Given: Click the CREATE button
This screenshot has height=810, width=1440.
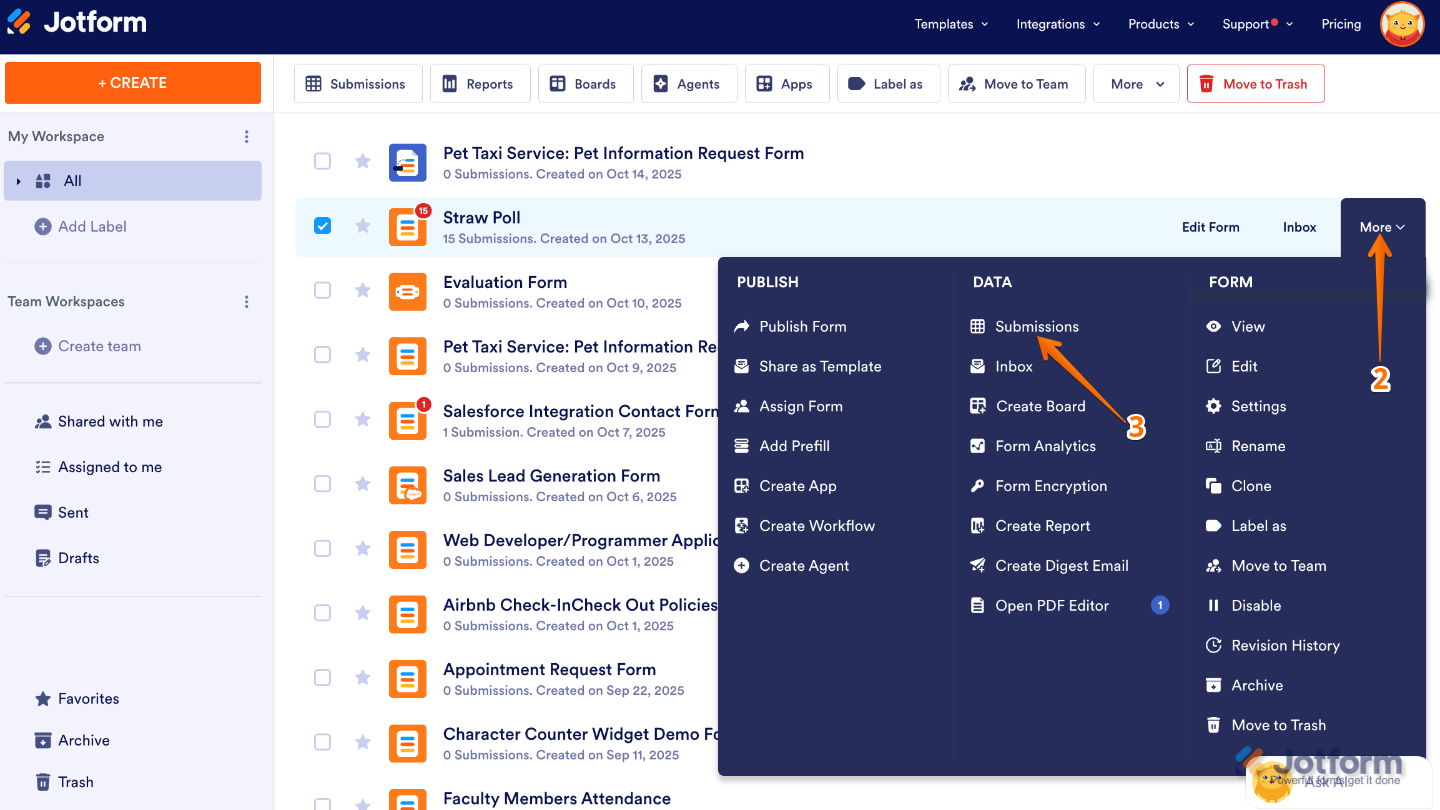Looking at the screenshot, I should point(132,83).
